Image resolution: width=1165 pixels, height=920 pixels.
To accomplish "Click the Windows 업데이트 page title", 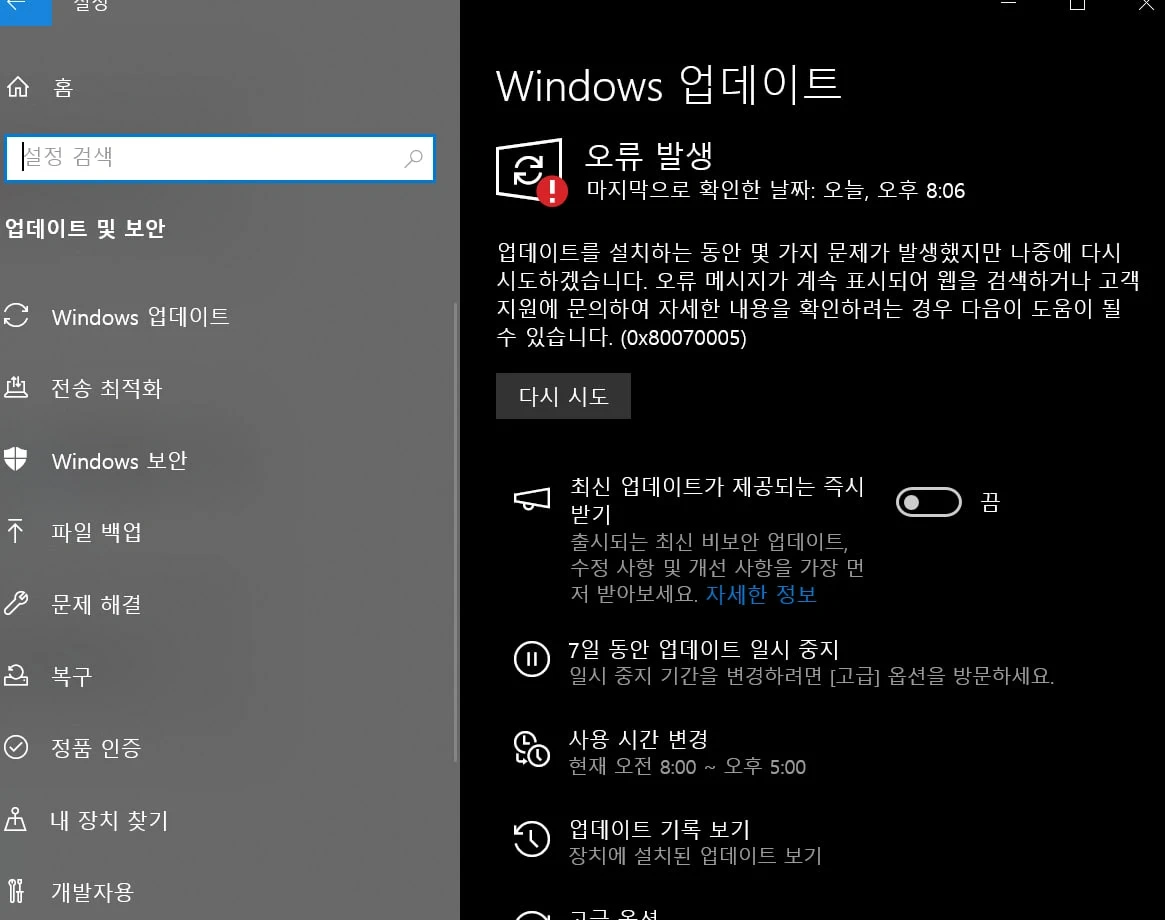I will 668,84.
